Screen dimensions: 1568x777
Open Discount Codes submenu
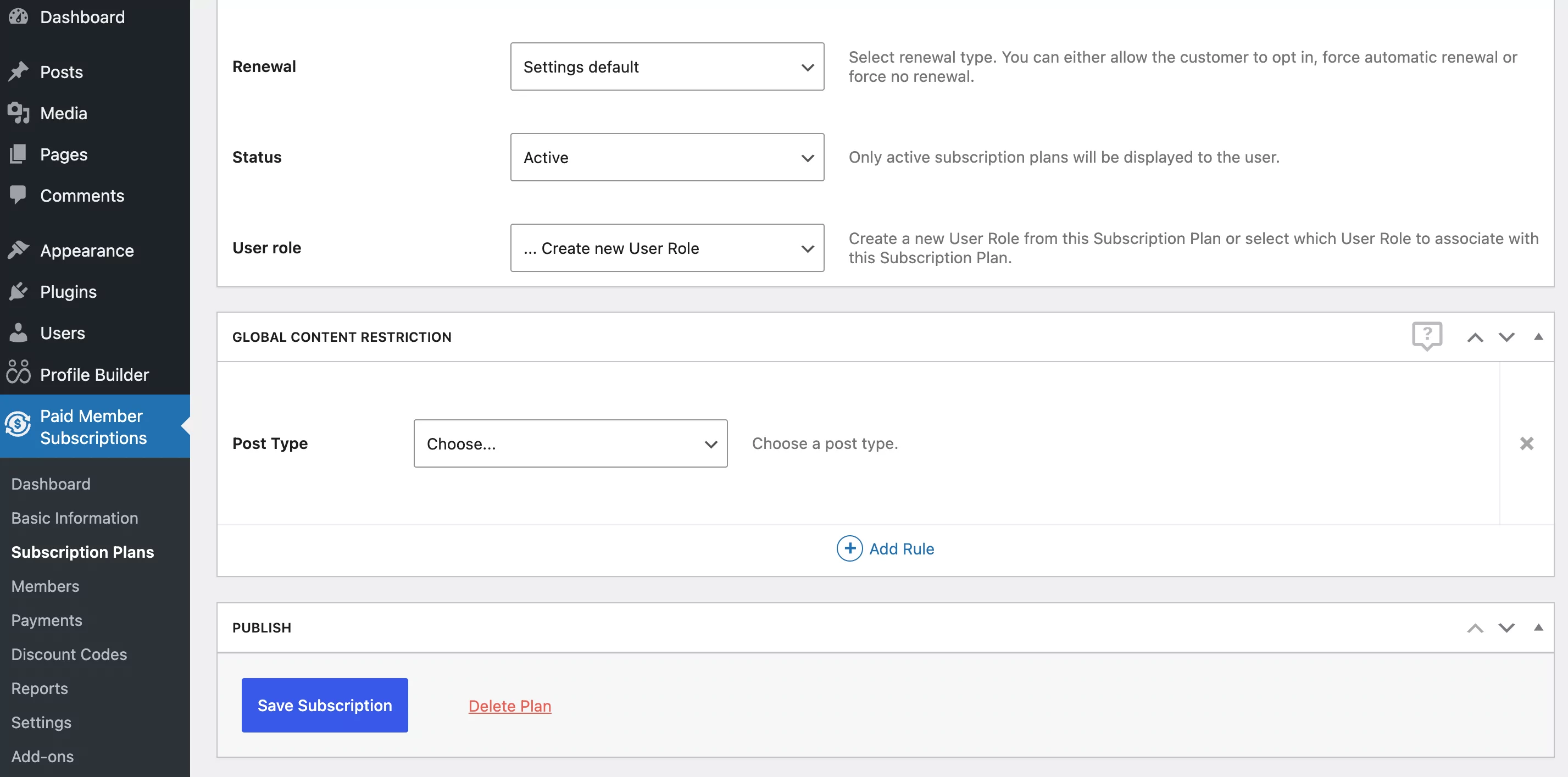69,654
